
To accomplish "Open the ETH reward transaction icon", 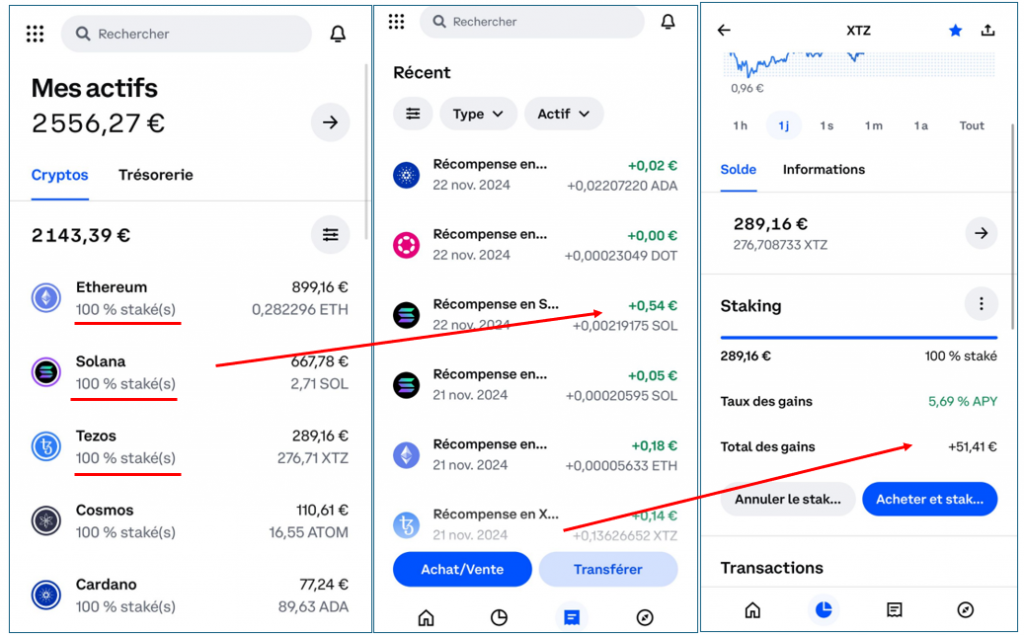I will (x=406, y=455).
